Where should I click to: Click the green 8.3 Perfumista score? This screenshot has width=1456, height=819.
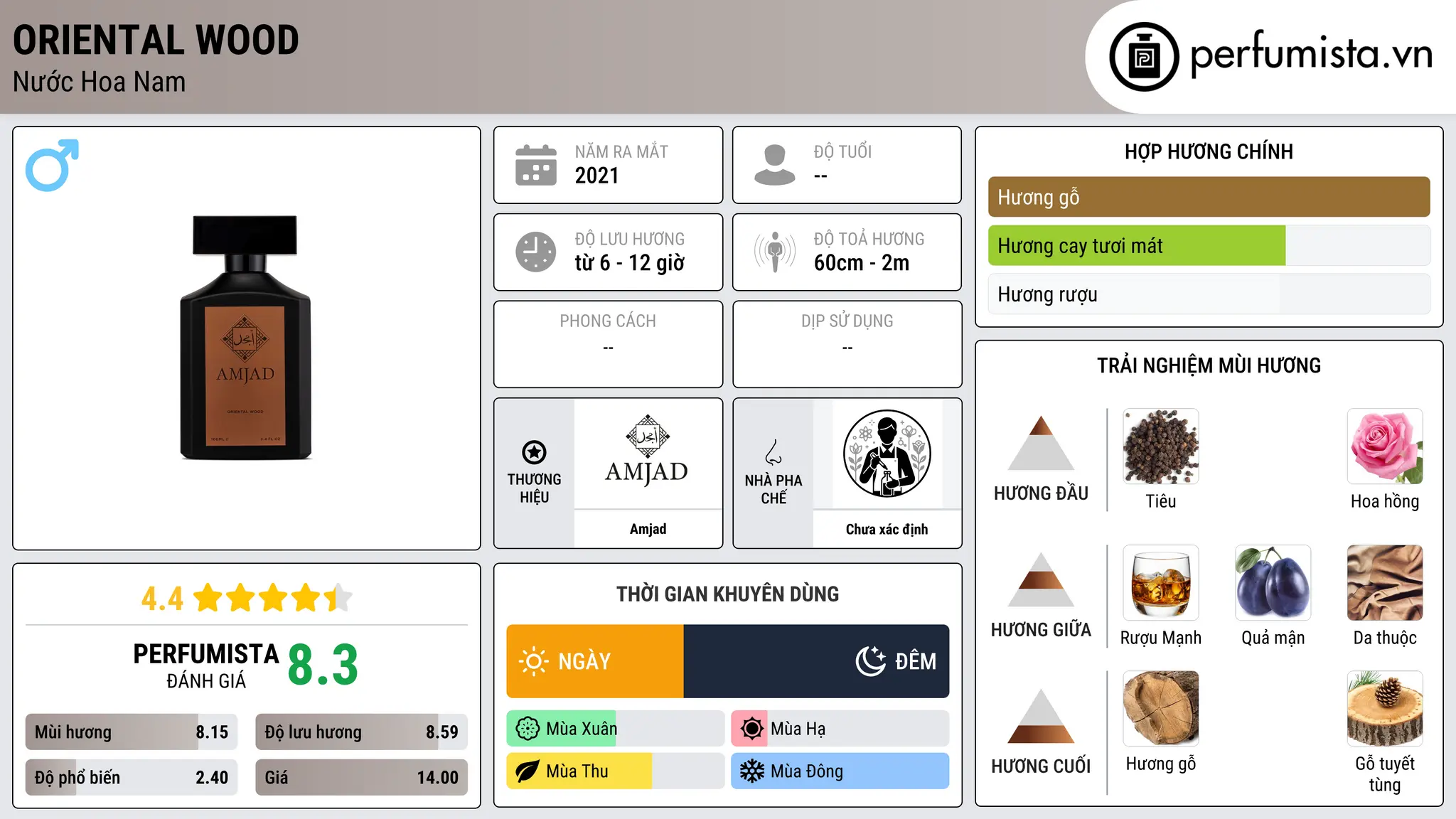click(323, 665)
